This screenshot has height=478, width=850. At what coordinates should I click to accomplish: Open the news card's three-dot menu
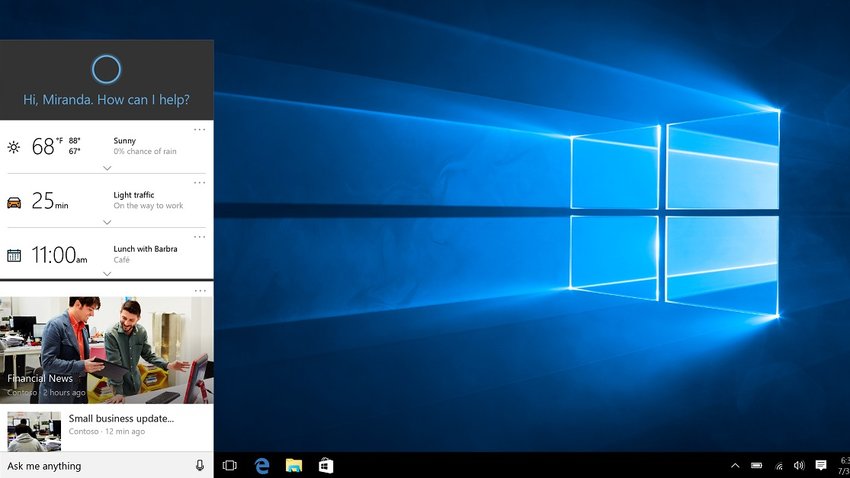[199, 291]
